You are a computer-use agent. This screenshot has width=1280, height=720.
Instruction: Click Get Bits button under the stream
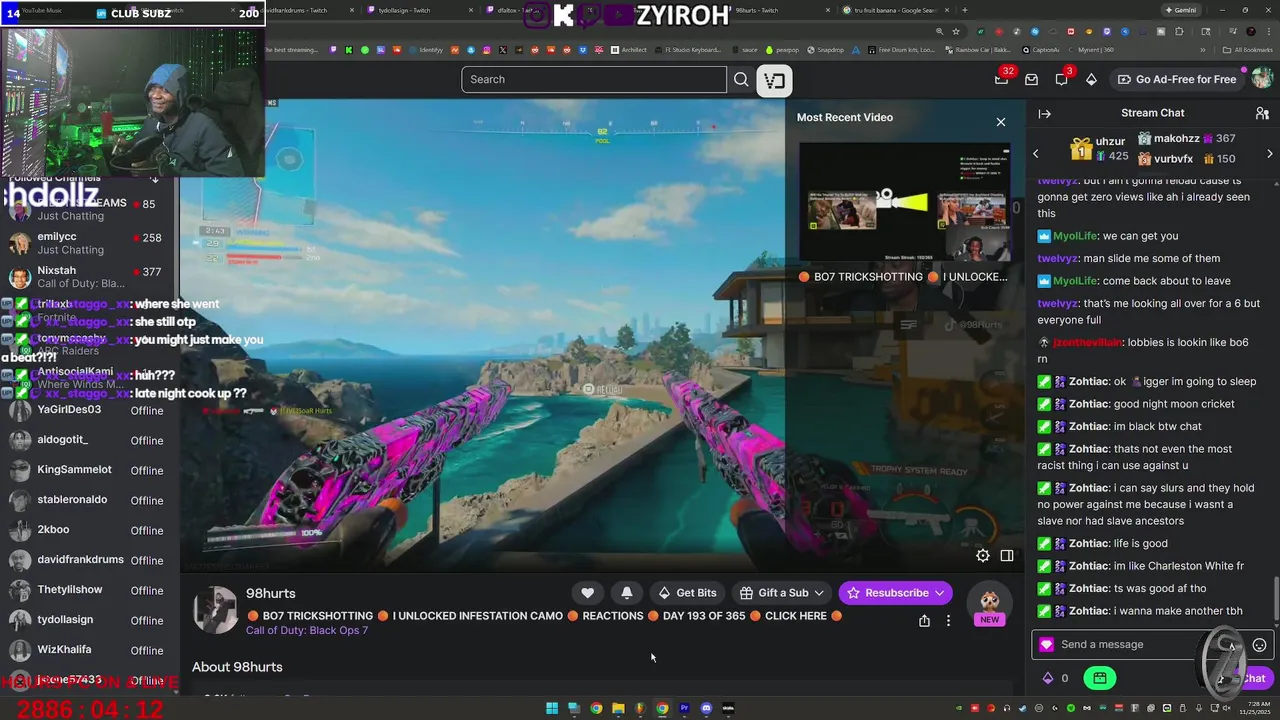tap(687, 593)
